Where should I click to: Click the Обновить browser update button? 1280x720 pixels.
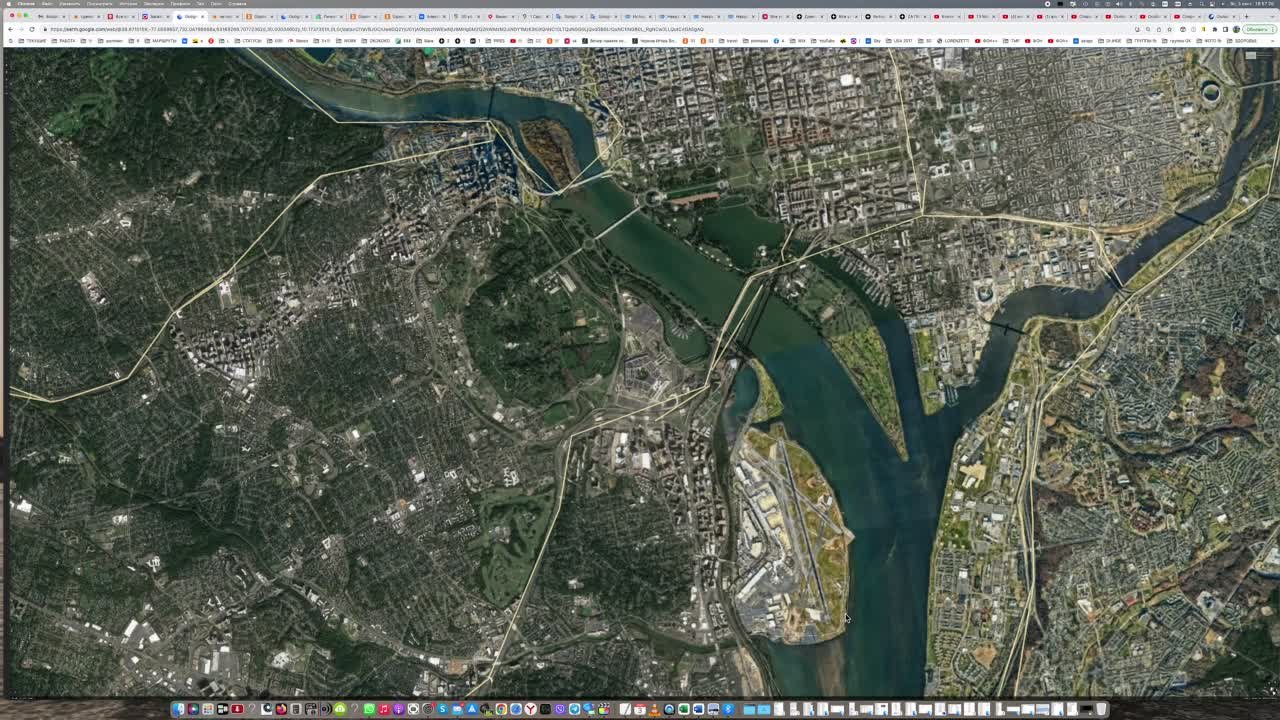point(1257,29)
